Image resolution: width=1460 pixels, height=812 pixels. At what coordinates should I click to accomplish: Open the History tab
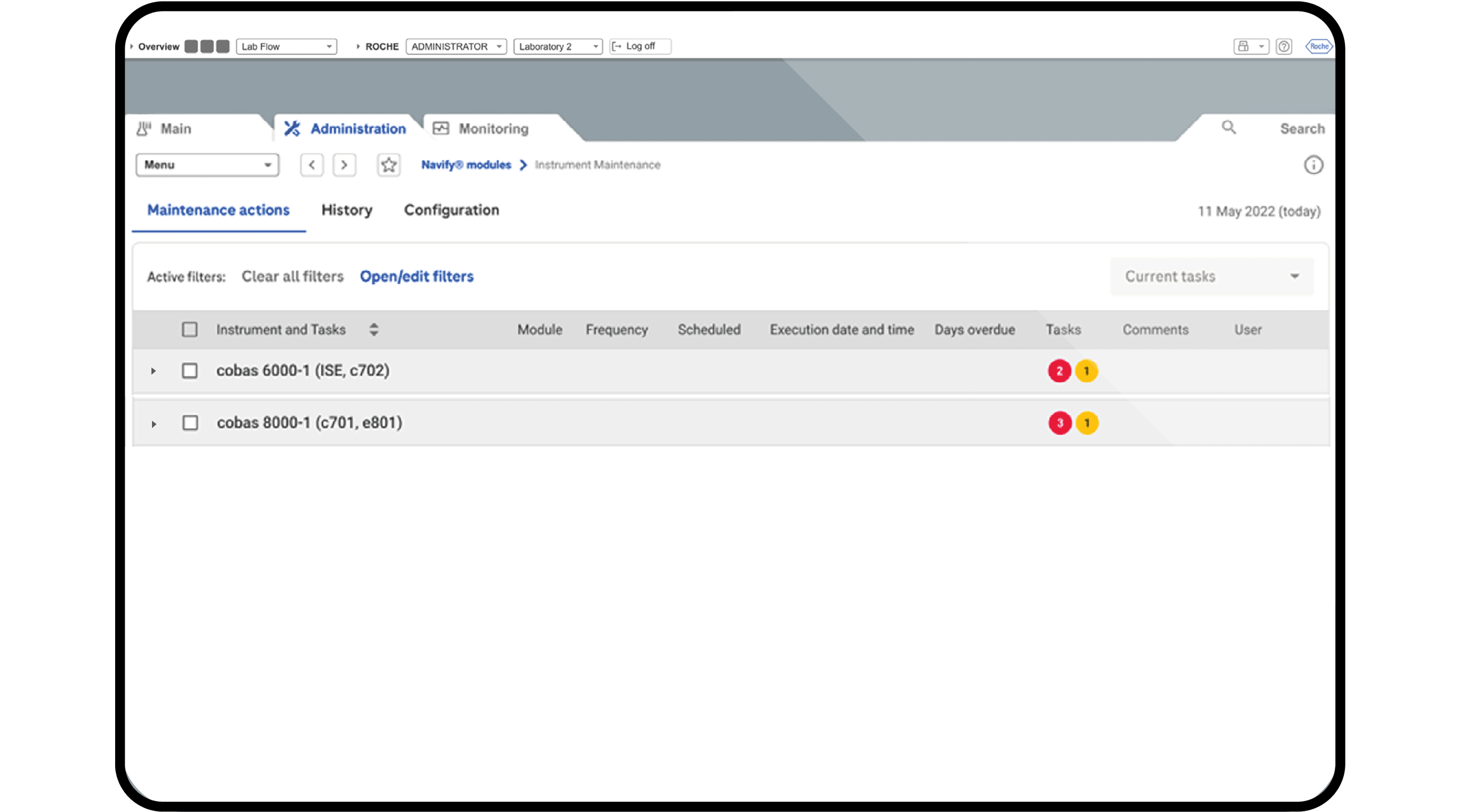[x=347, y=210]
